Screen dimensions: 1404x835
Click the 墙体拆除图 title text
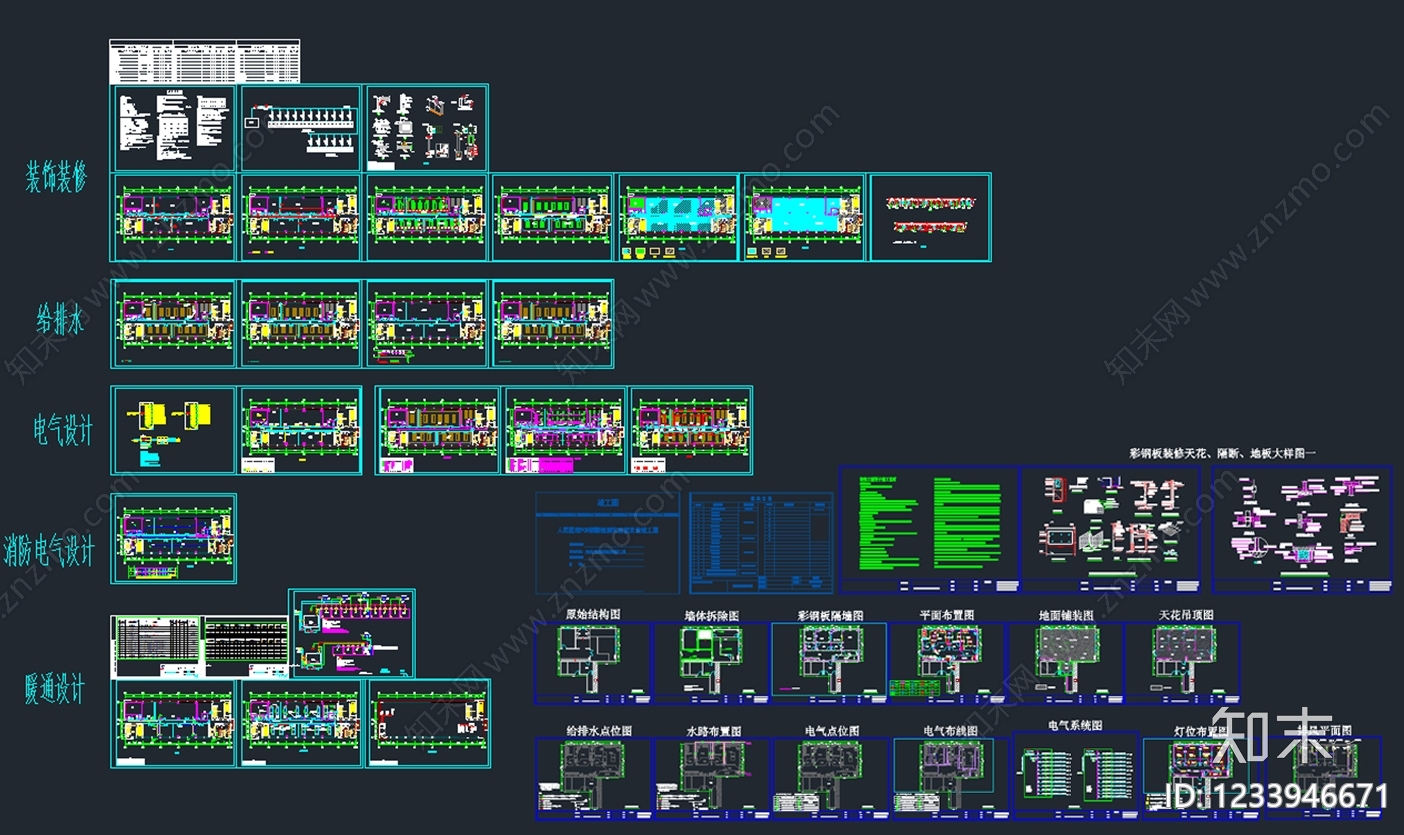tap(712, 615)
